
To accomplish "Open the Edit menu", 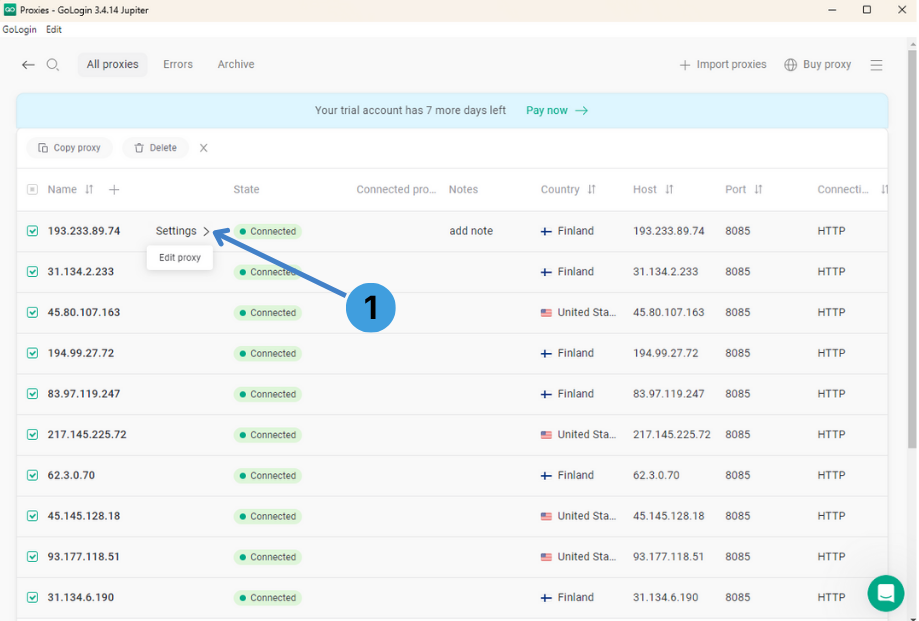I will click(x=54, y=29).
